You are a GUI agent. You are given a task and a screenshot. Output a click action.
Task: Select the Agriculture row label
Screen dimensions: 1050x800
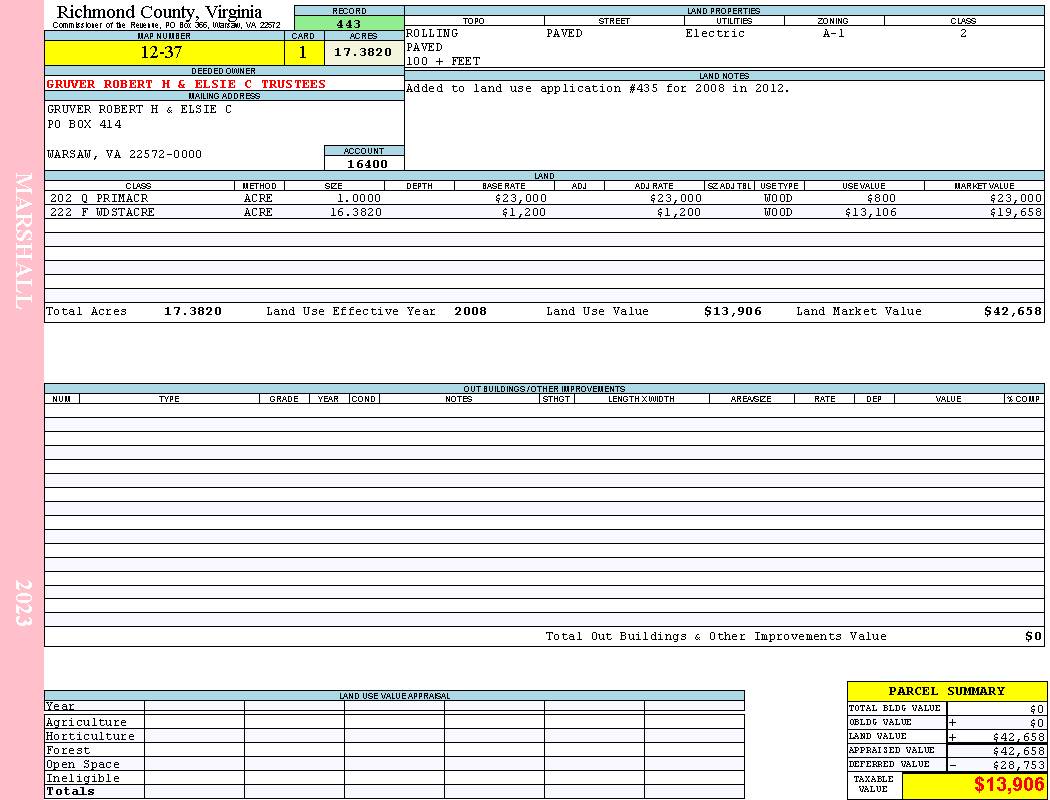tap(86, 722)
